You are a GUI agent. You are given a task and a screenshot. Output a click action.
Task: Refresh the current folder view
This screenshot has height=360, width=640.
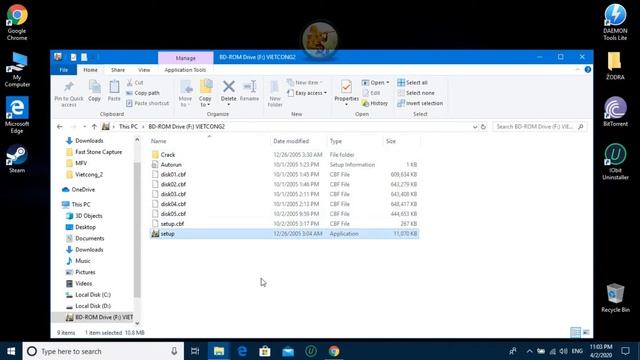(483, 127)
